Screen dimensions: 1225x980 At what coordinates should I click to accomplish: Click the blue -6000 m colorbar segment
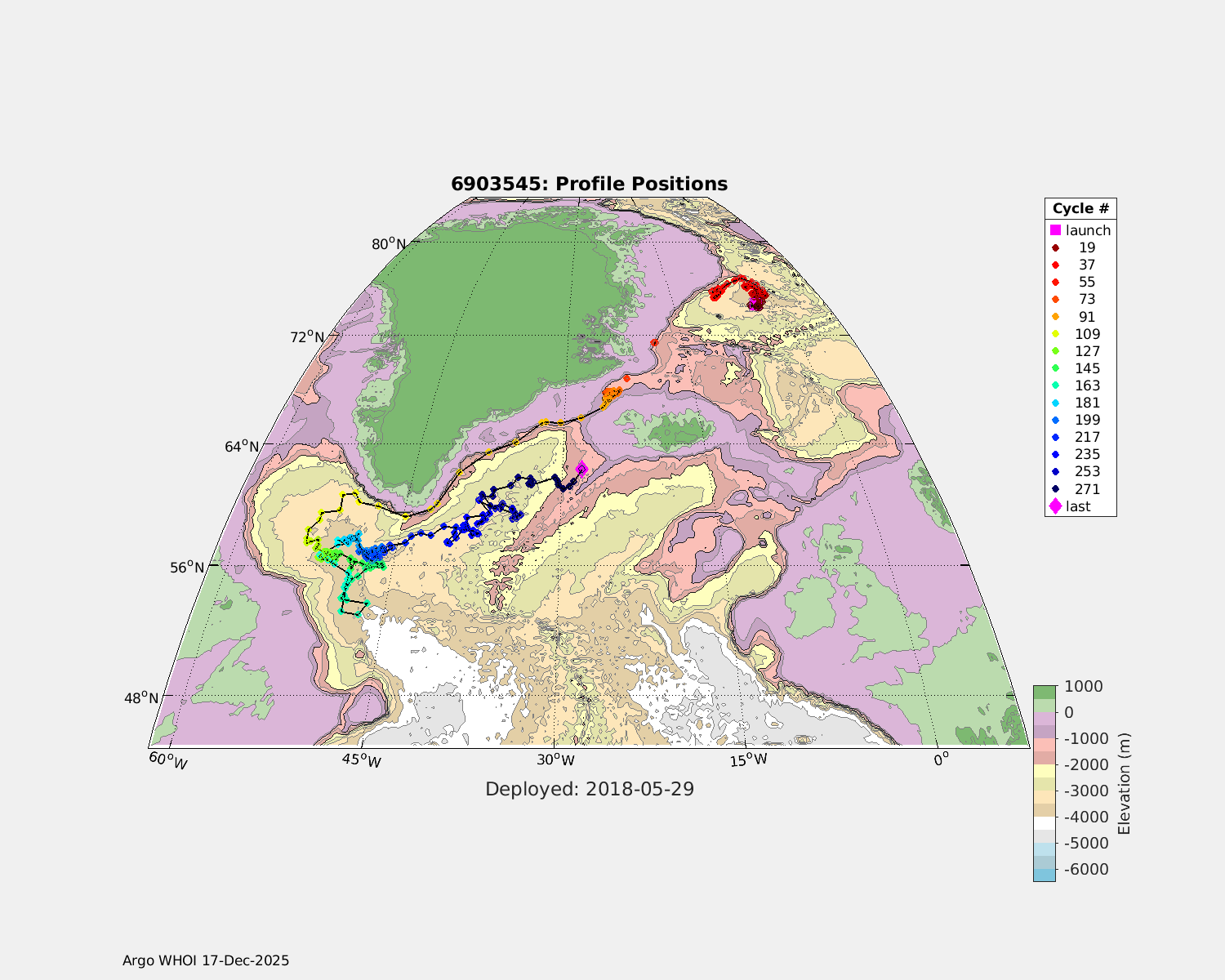point(1044,875)
